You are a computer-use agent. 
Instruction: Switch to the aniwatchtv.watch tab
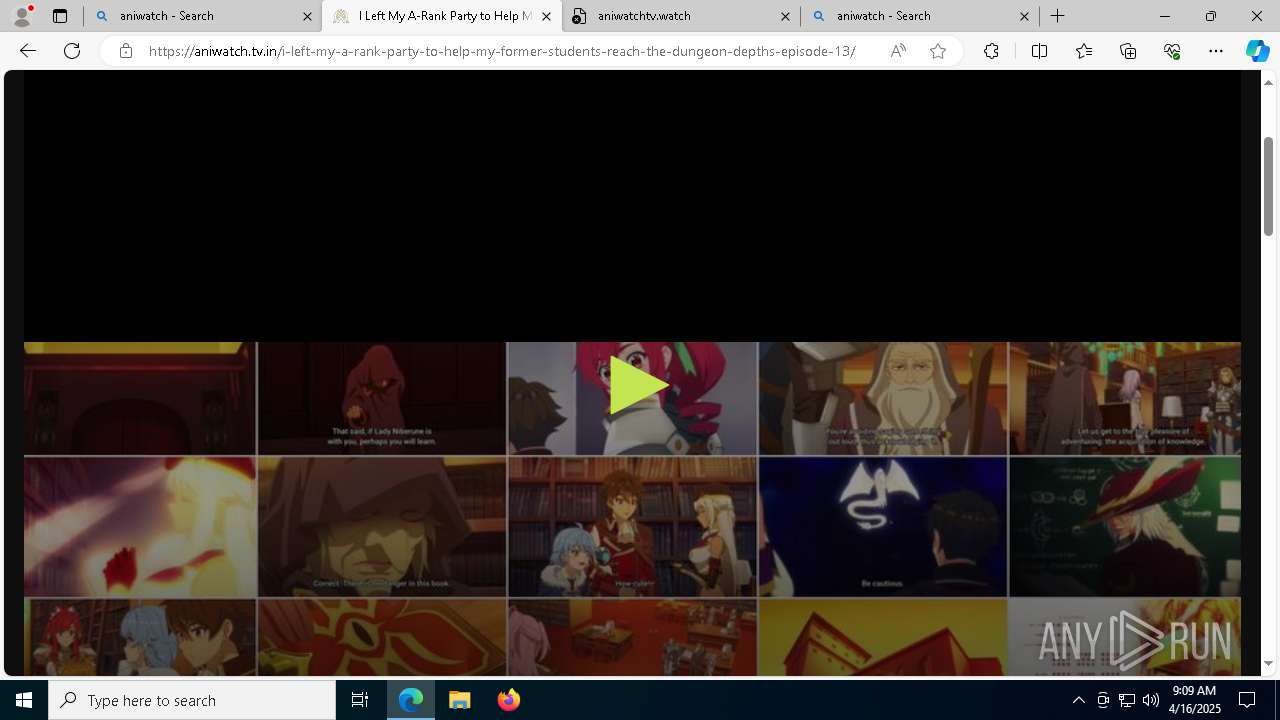680,16
